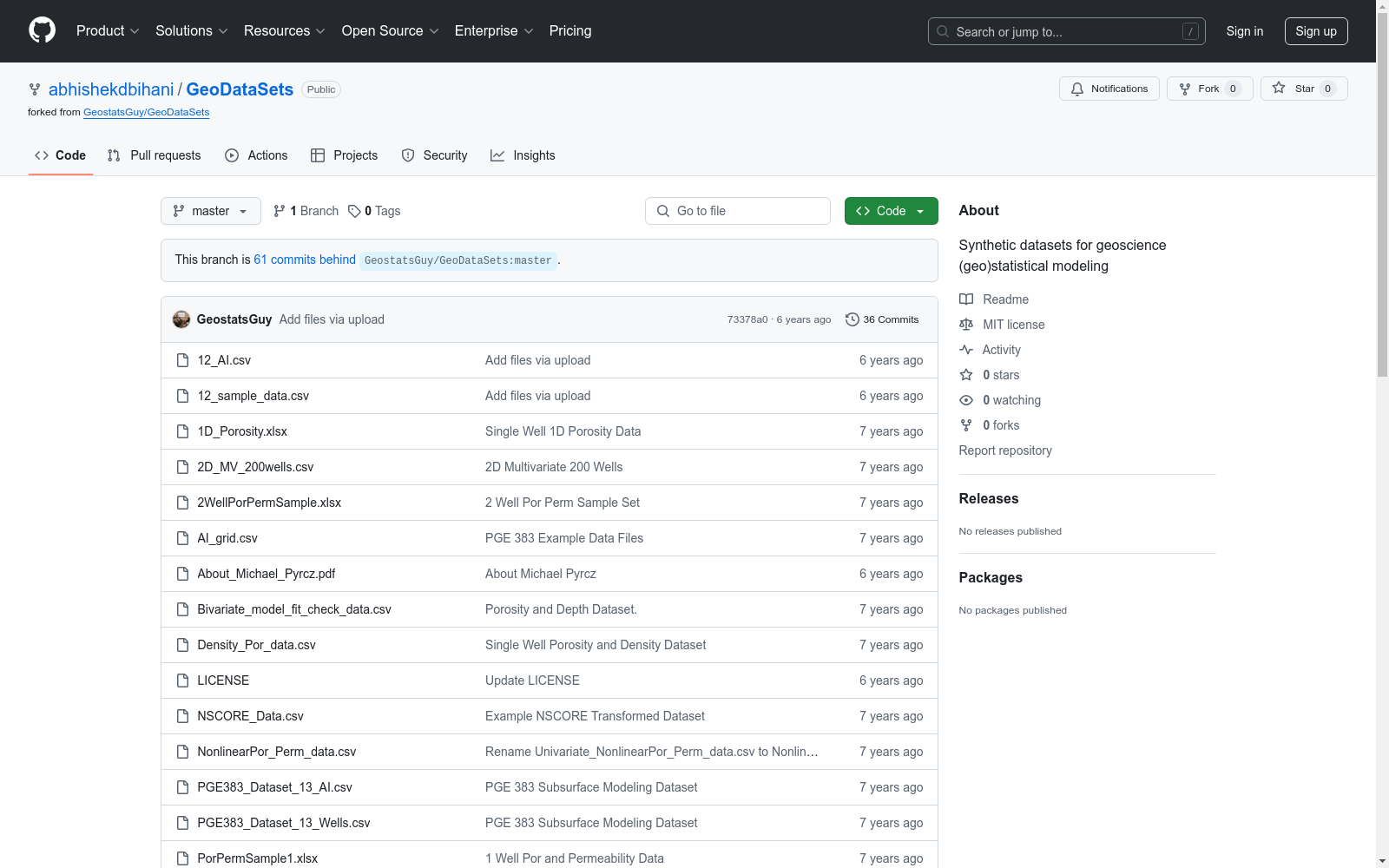The height and width of the screenshot is (868, 1389).
Task: Click the file icon of LICENSE
Action: pos(182,681)
